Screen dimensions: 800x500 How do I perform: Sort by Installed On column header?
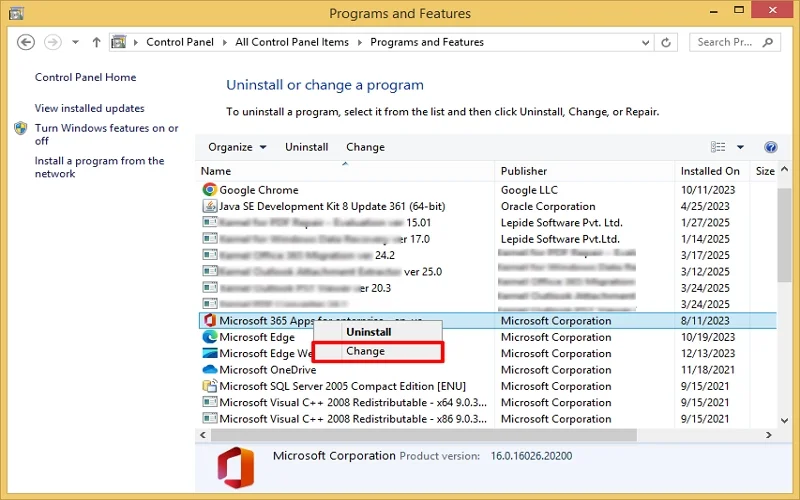coord(712,171)
